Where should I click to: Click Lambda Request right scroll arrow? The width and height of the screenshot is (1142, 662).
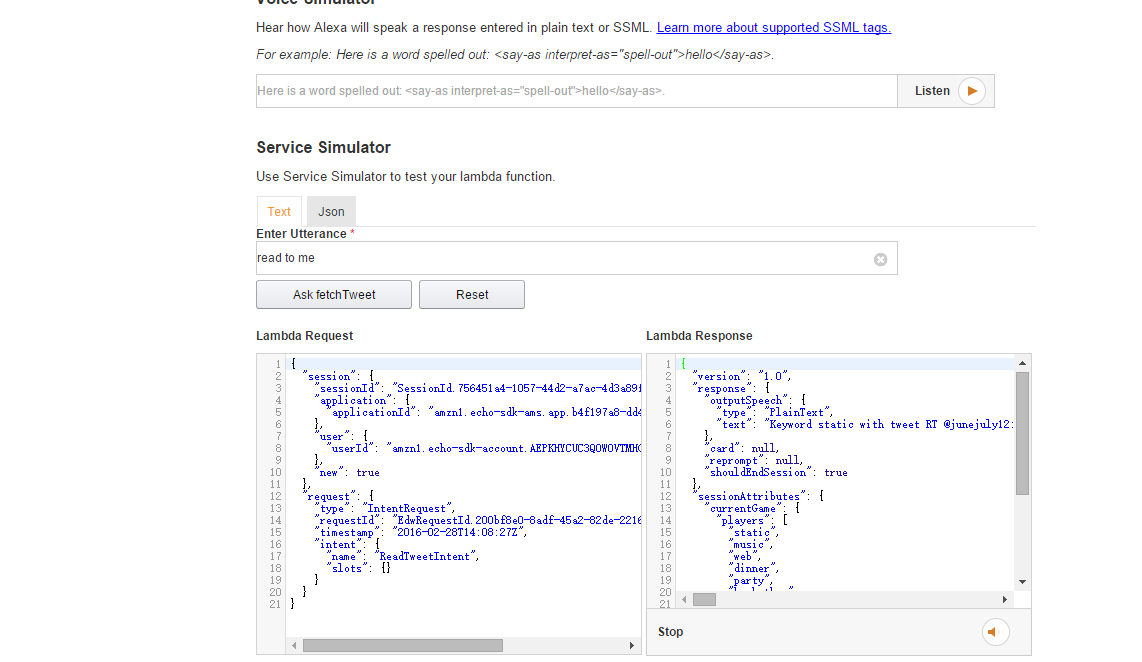click(631, 645)
